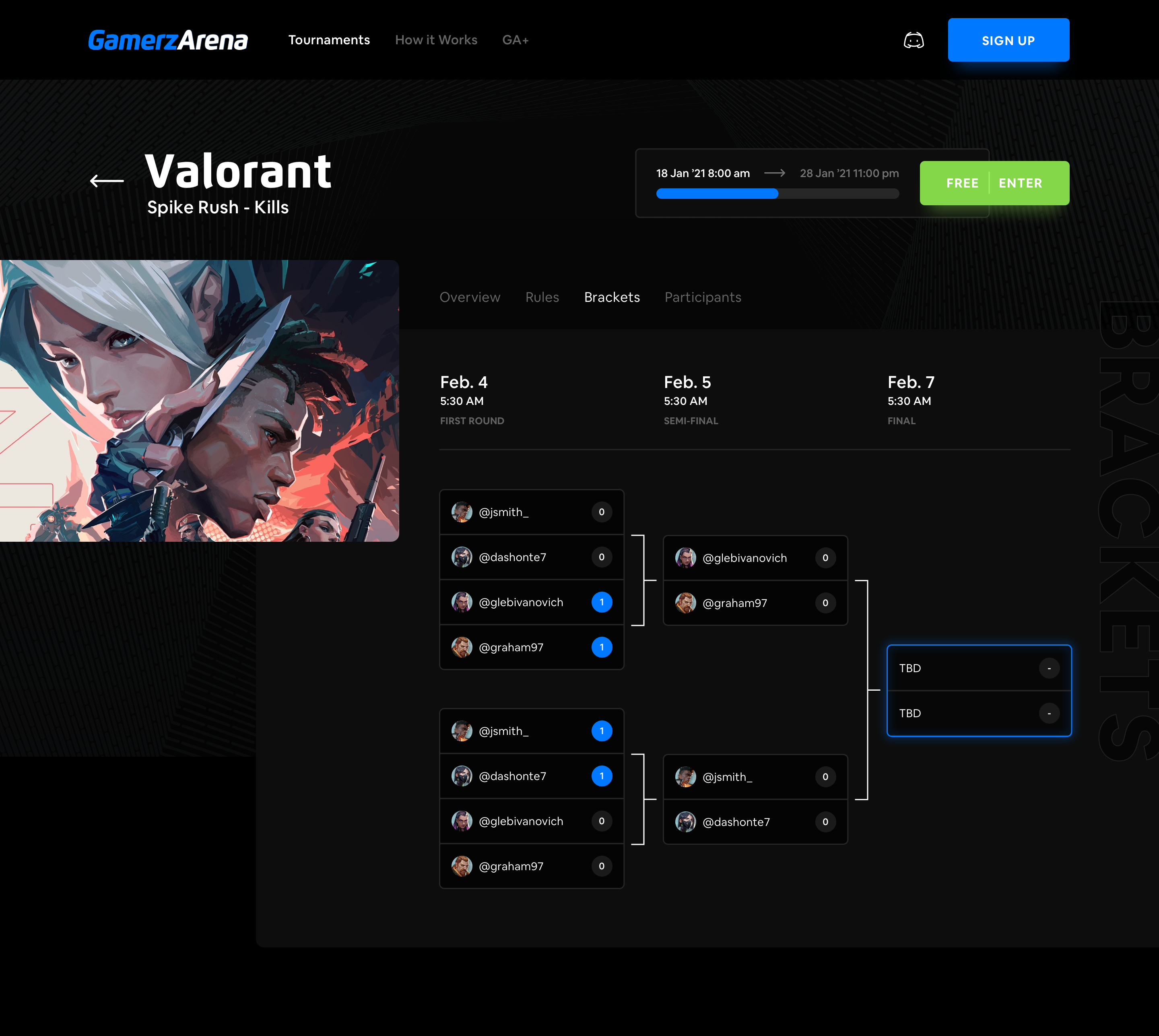Click blue score badge of @dashonte7 bottom group
The width and height of the screenshot is (1159, 1036).
click(x=602, y=776)
